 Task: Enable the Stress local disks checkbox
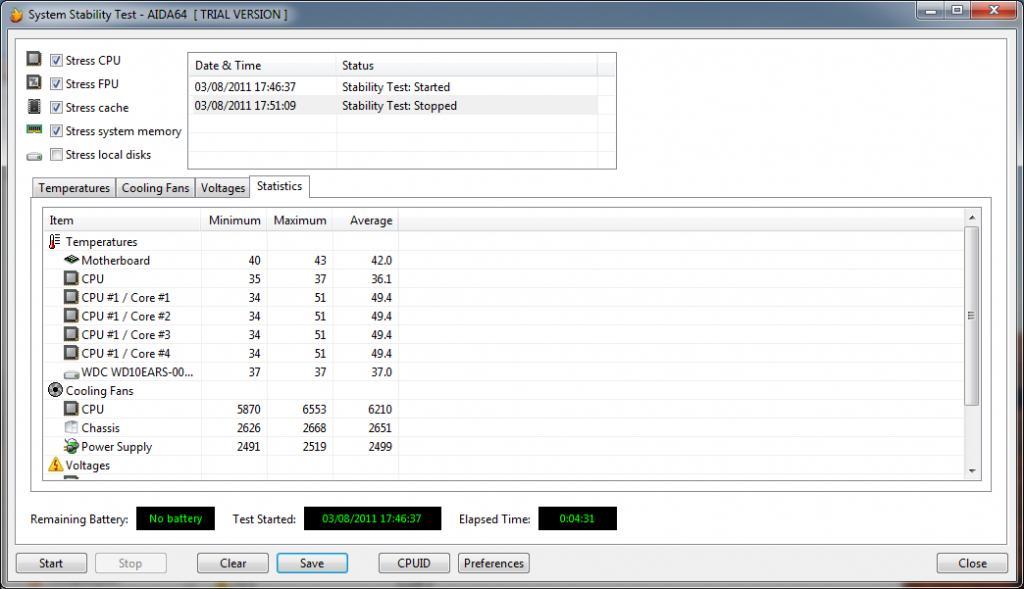56,154
